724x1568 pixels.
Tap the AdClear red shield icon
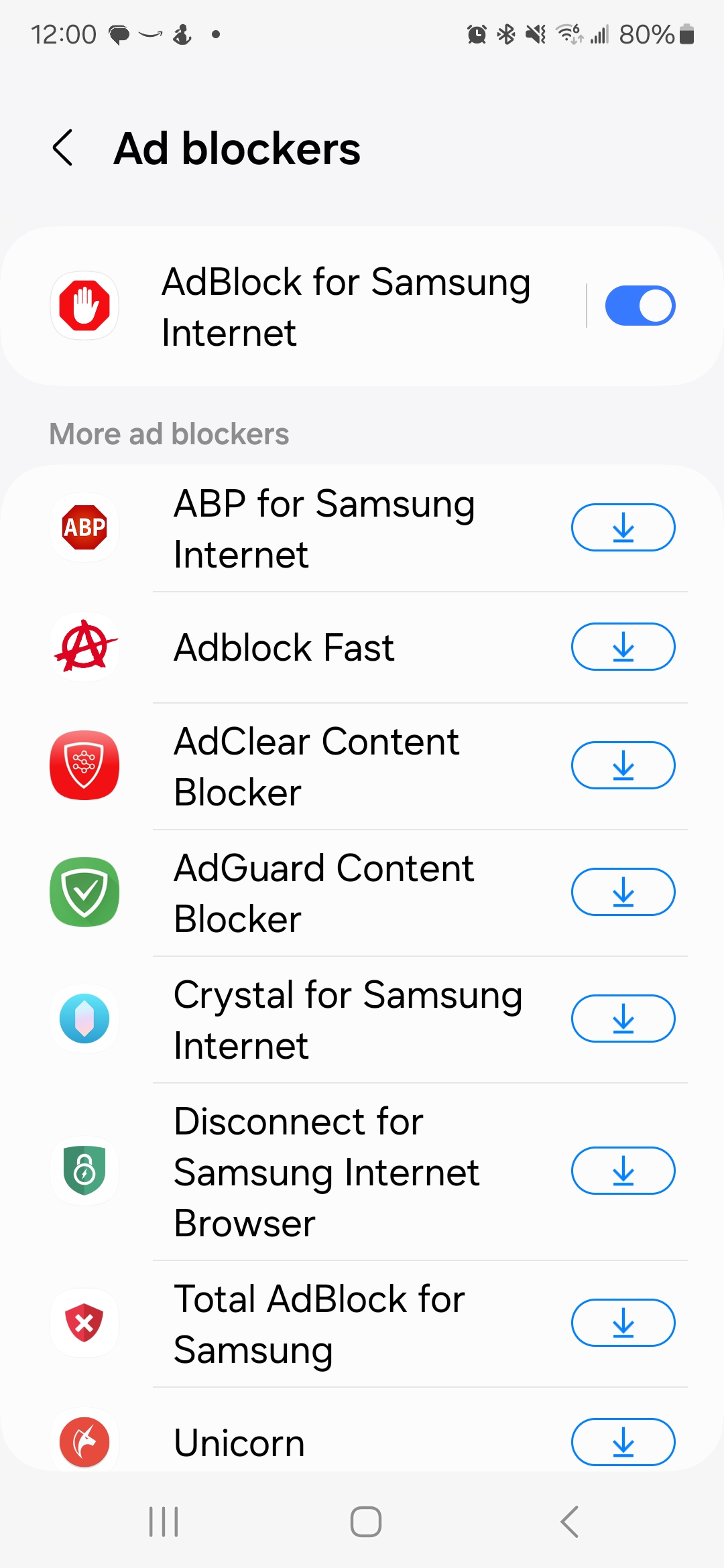click(x=84, y=765)
